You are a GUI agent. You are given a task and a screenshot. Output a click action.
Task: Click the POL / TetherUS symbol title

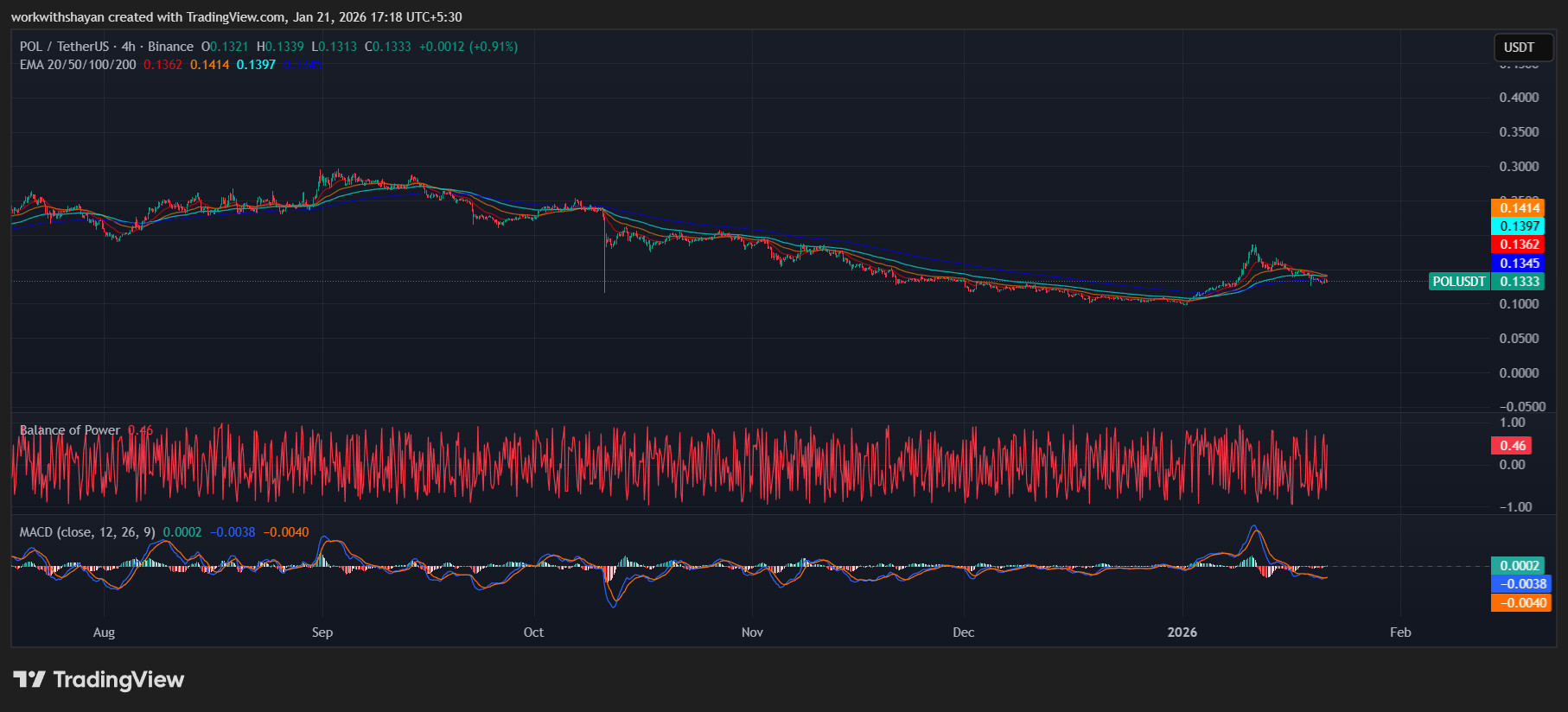click(65, 47)
